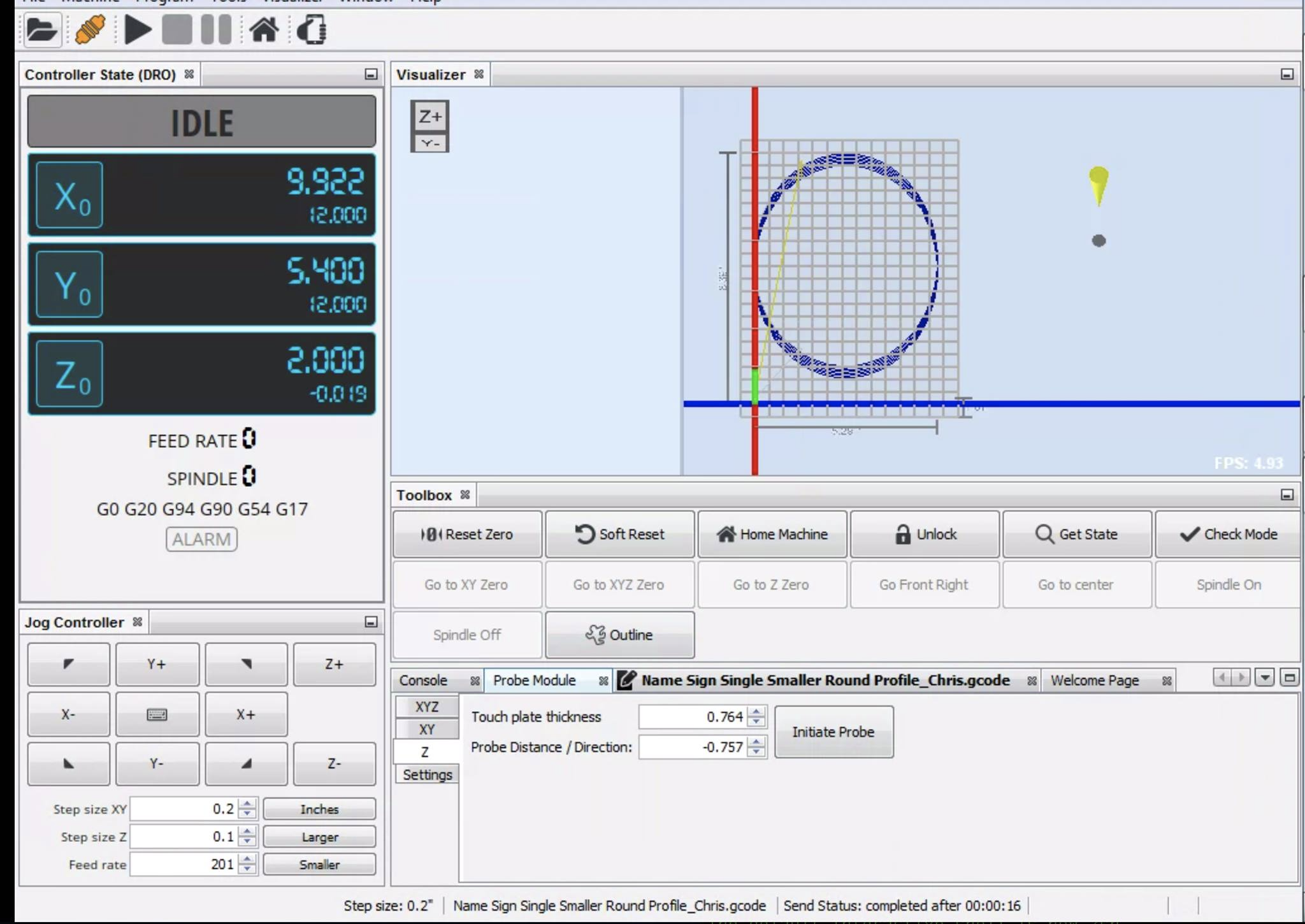Click Larger step button

(319, 837)
